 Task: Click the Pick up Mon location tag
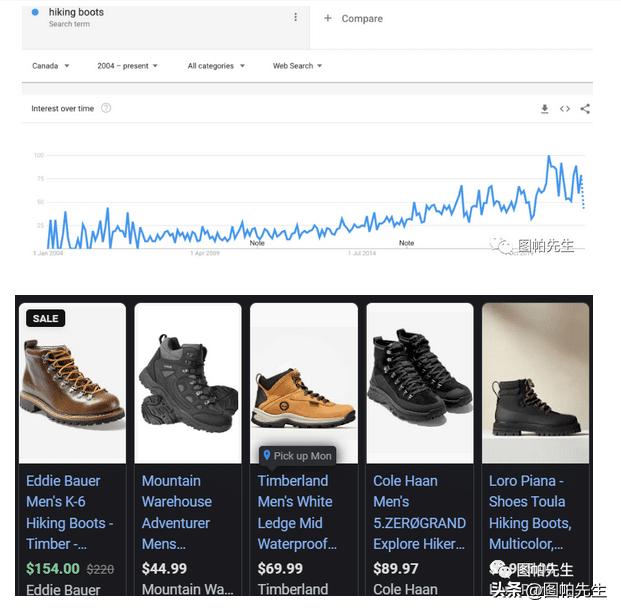click(x=297, y=455)
